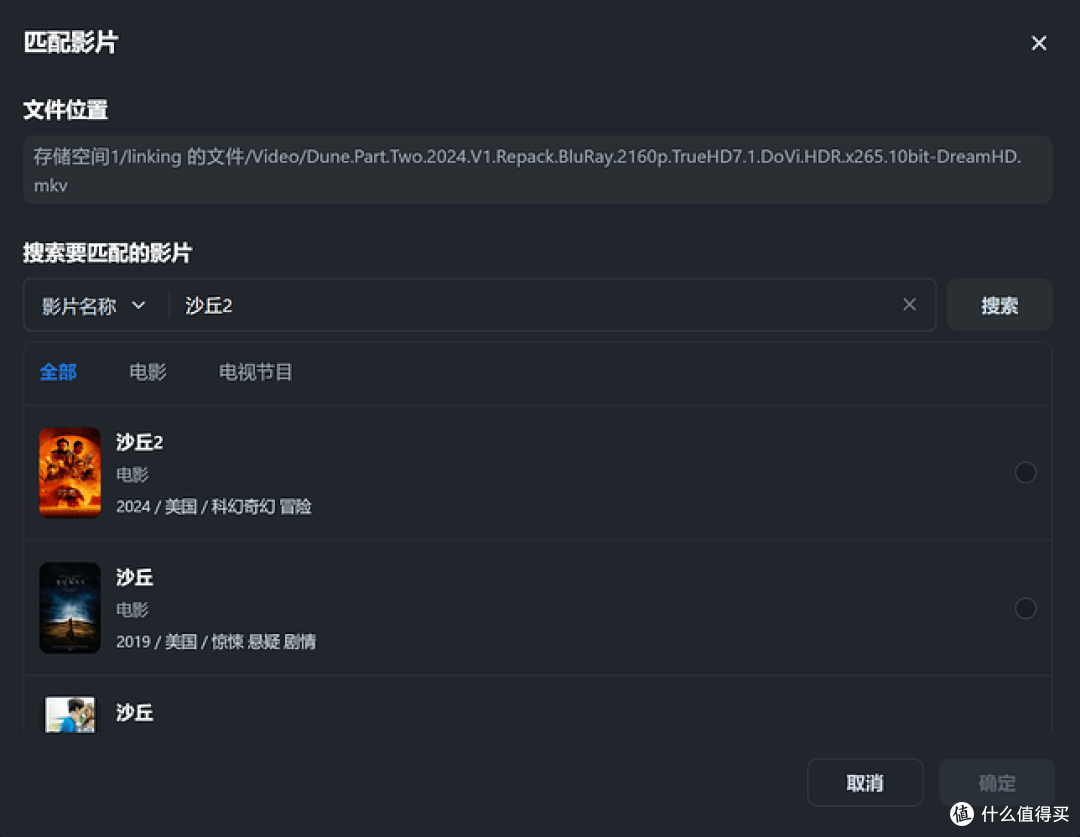The height and width of the screenshot is (837, 1080).
Task: Click the file path text box
Action: [537, 170]
